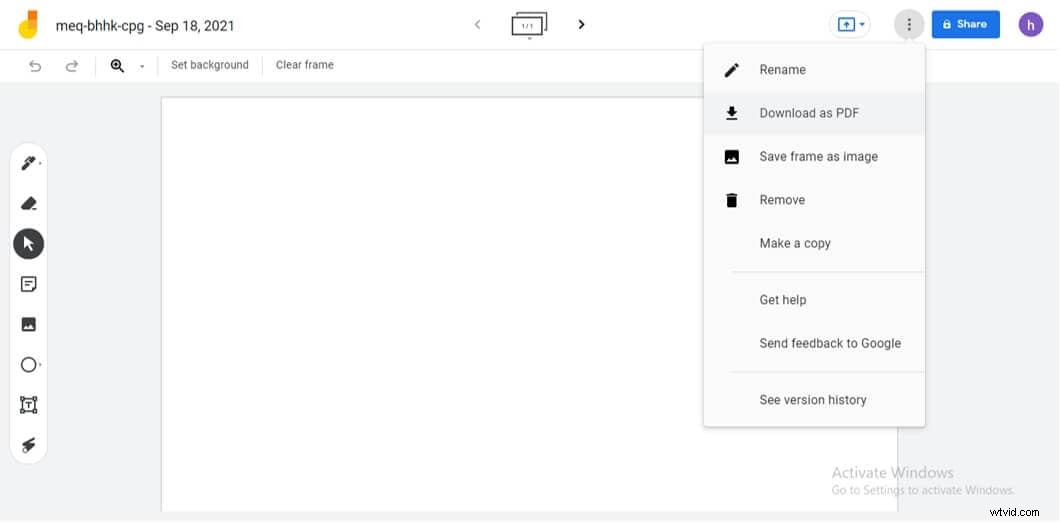Close the three-dot more actions menu

pyautogui.click(x=909, y=24)
